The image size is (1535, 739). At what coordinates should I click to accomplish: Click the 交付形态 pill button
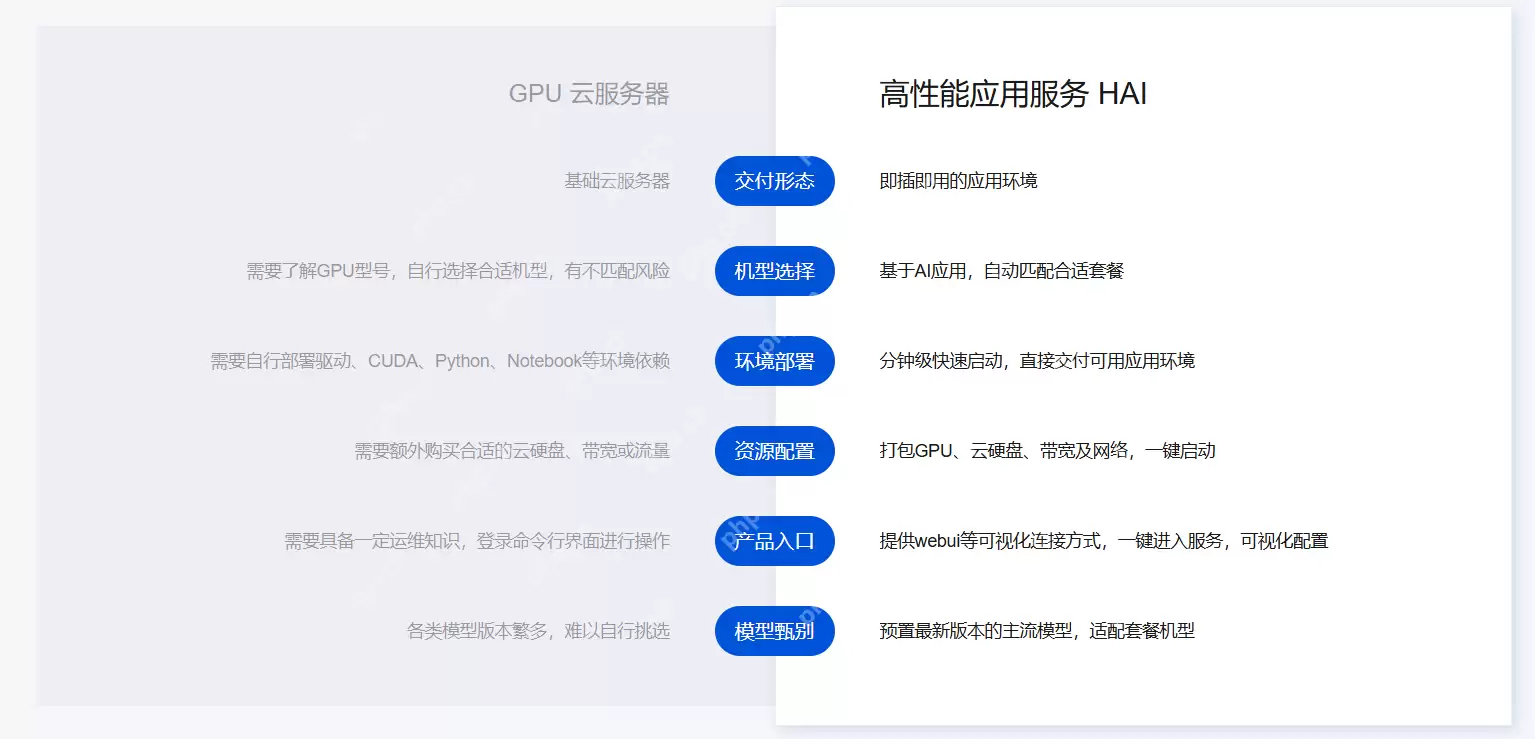[x=775, y=181]
